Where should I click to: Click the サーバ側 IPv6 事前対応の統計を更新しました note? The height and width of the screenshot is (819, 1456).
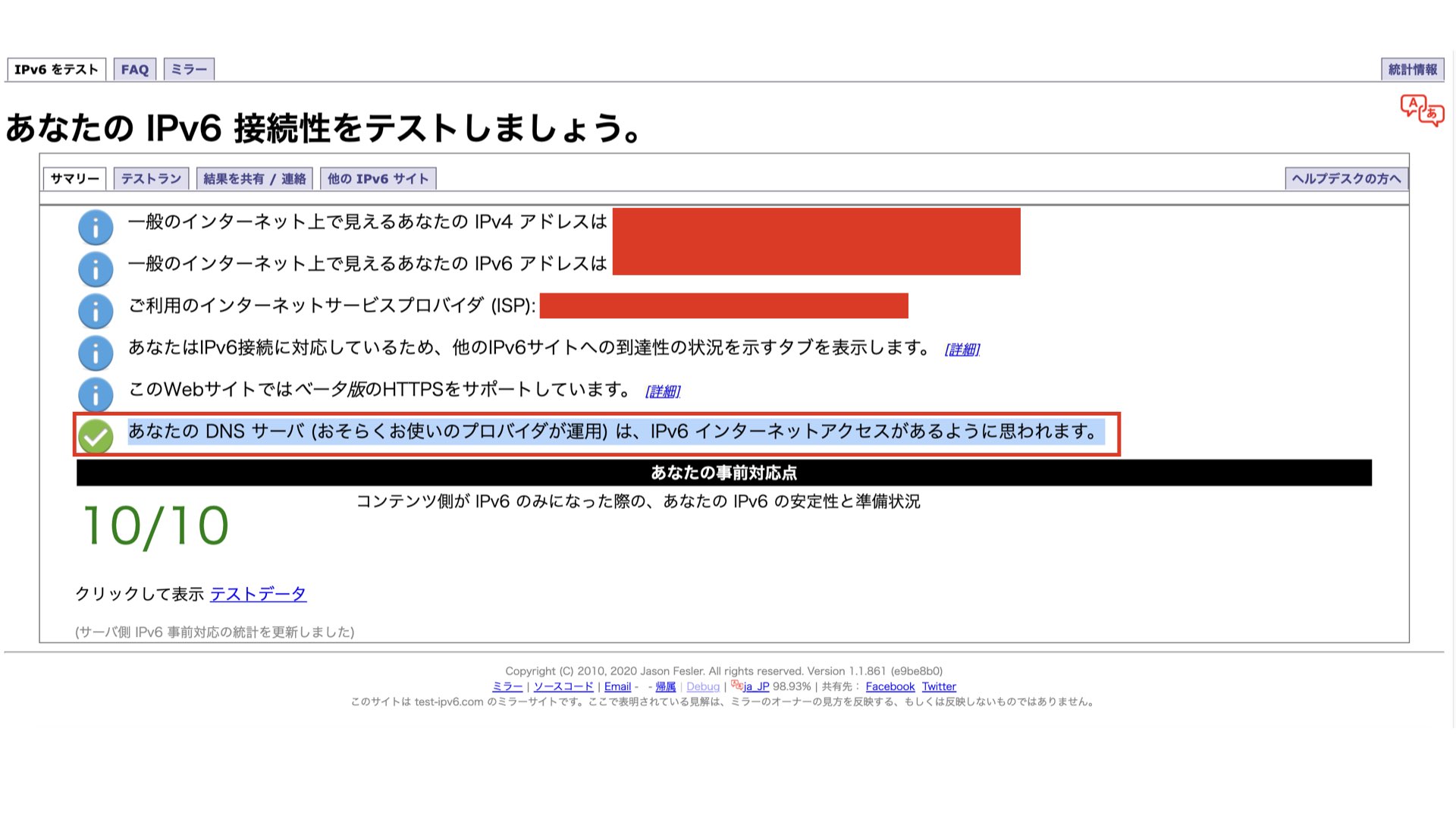[215, 632]
